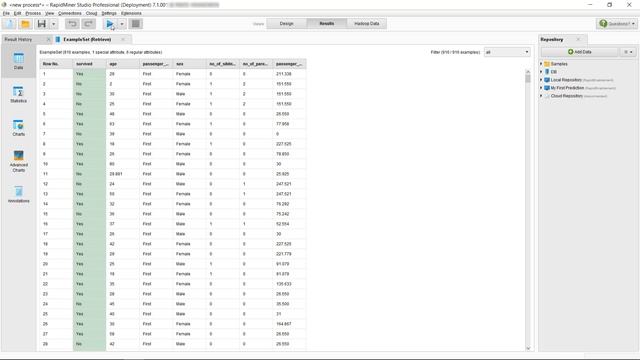Screen dimensions: 640x360
Task: Open the Connections menu
Action: tap(70, 13)
